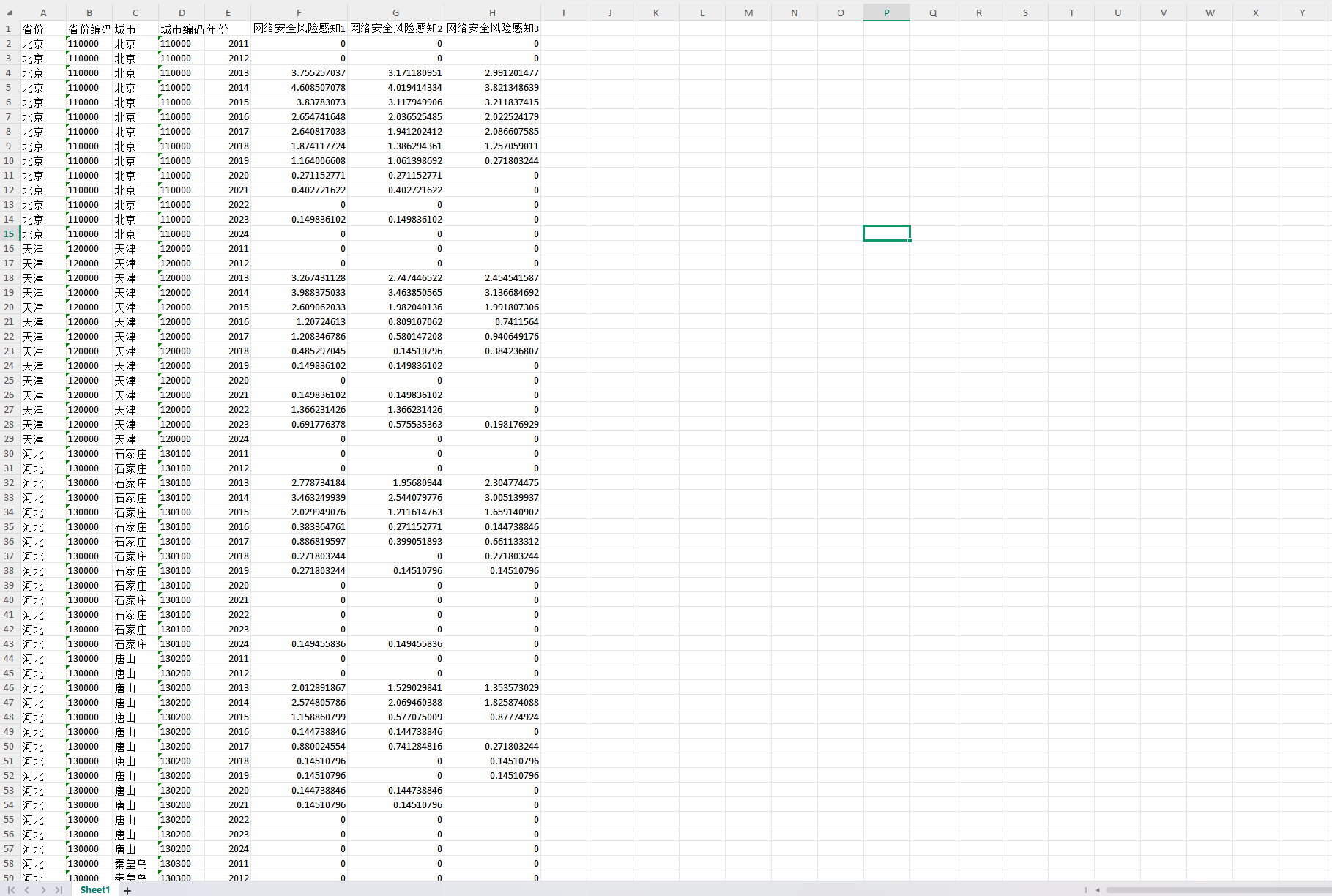Click the cell showing 0.580147208
Viewport: 1332px width, 896px height.
click(395, 336)
